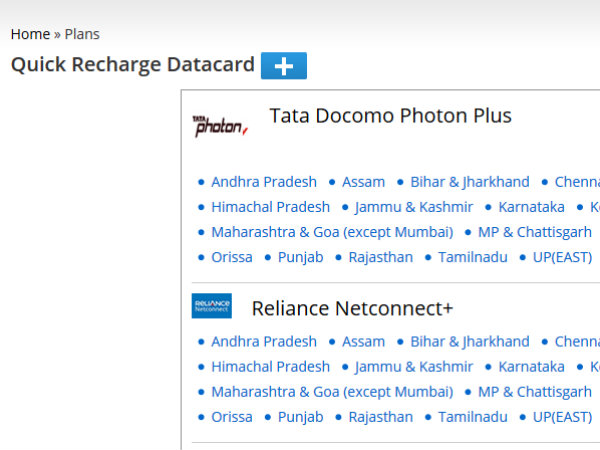Image resolution: width=600 pixels, height=450 pixels.
Task: Open Plans breadcrumb link
Action: click(82, 34)
